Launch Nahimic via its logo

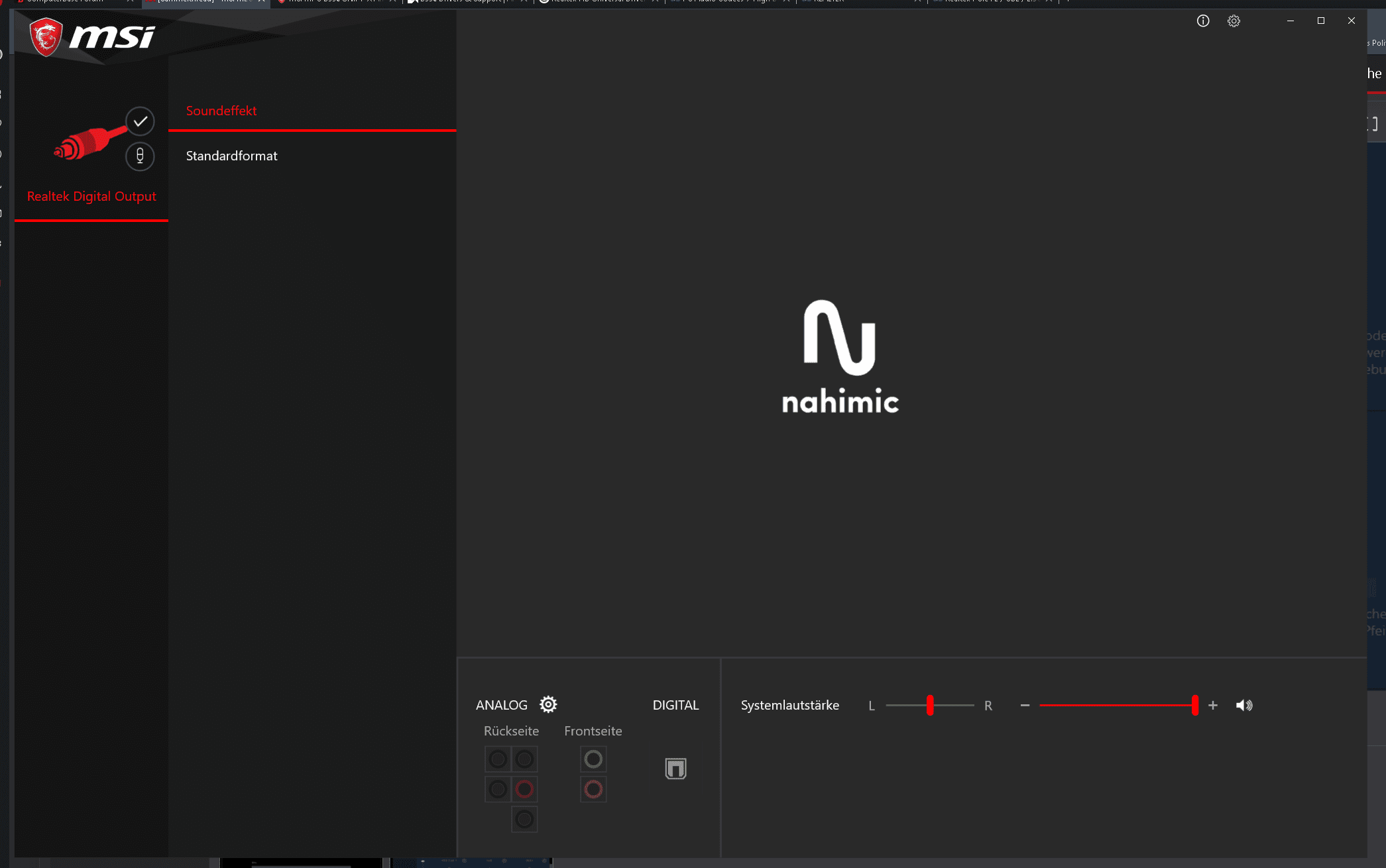[840, 357]
